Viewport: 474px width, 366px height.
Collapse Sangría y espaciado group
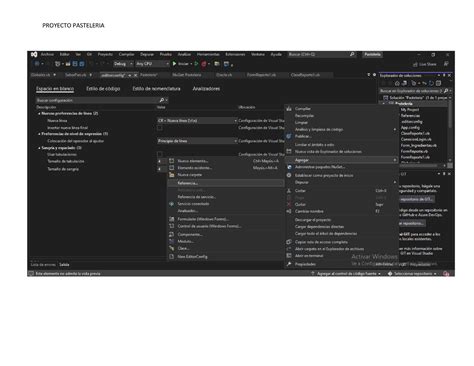[39, 148]
